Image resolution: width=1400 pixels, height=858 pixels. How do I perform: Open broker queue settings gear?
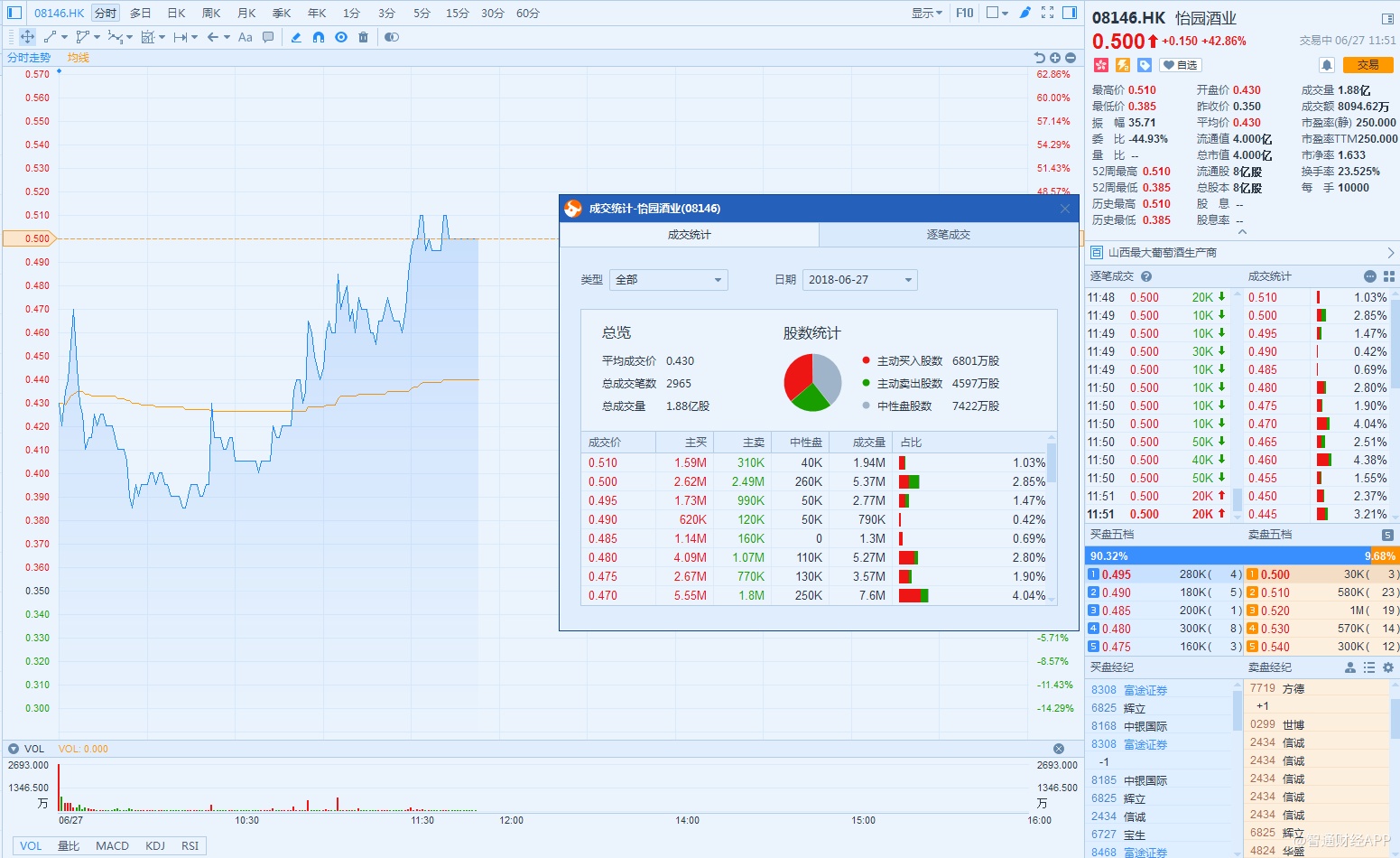(1388, 667)
